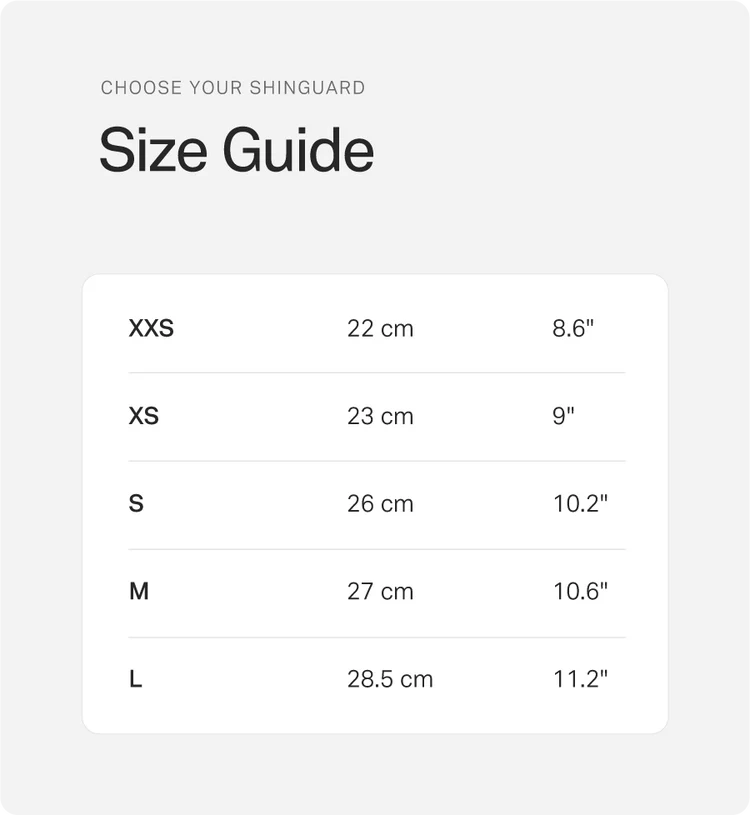Click the 22 cm measurement
750x815 pixels.
pyautogui.click(x=380, y=328)
